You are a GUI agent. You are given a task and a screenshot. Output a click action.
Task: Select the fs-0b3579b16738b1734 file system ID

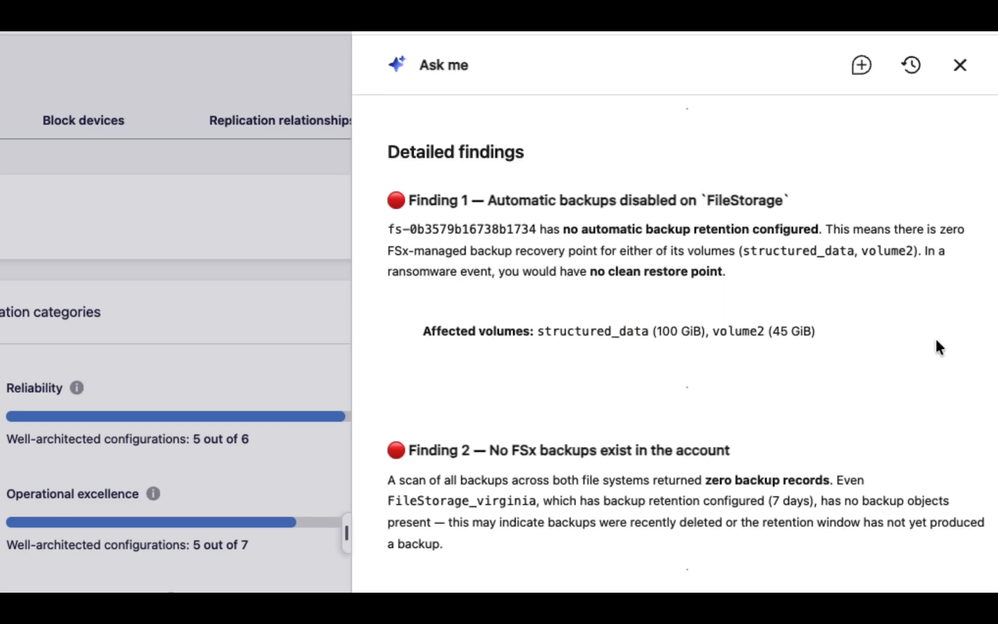[461, 229]
